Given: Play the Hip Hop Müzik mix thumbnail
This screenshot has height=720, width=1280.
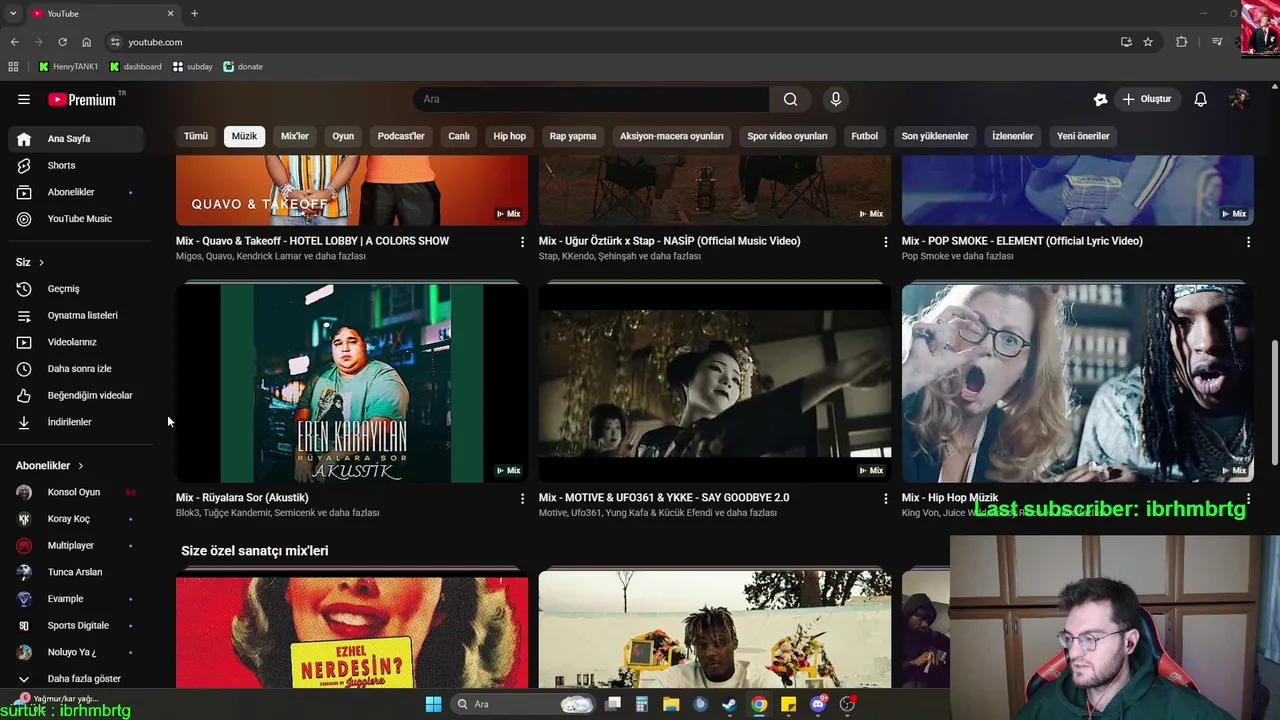Looking at the screenshot, I should [x=1078, y=383].
